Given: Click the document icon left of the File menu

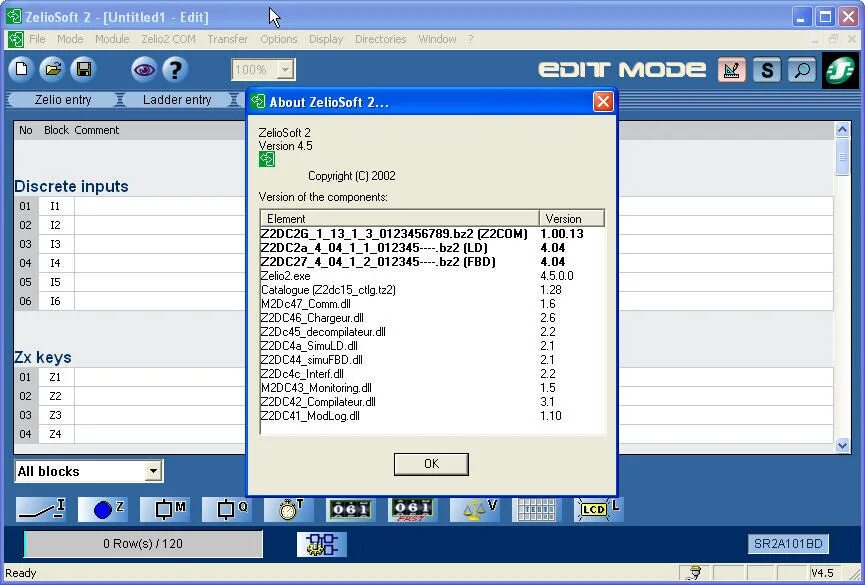Looking at the screenshot, I should [15, 39].
